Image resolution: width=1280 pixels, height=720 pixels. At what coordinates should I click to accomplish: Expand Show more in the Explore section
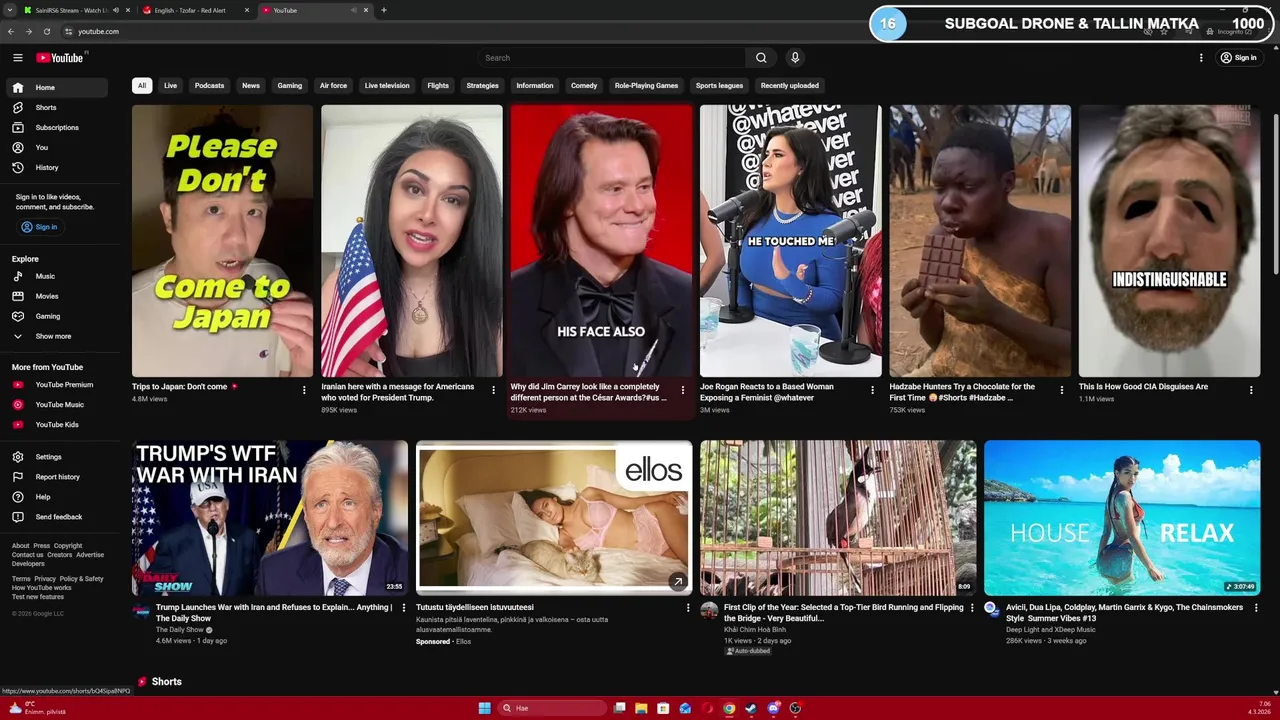56,336
